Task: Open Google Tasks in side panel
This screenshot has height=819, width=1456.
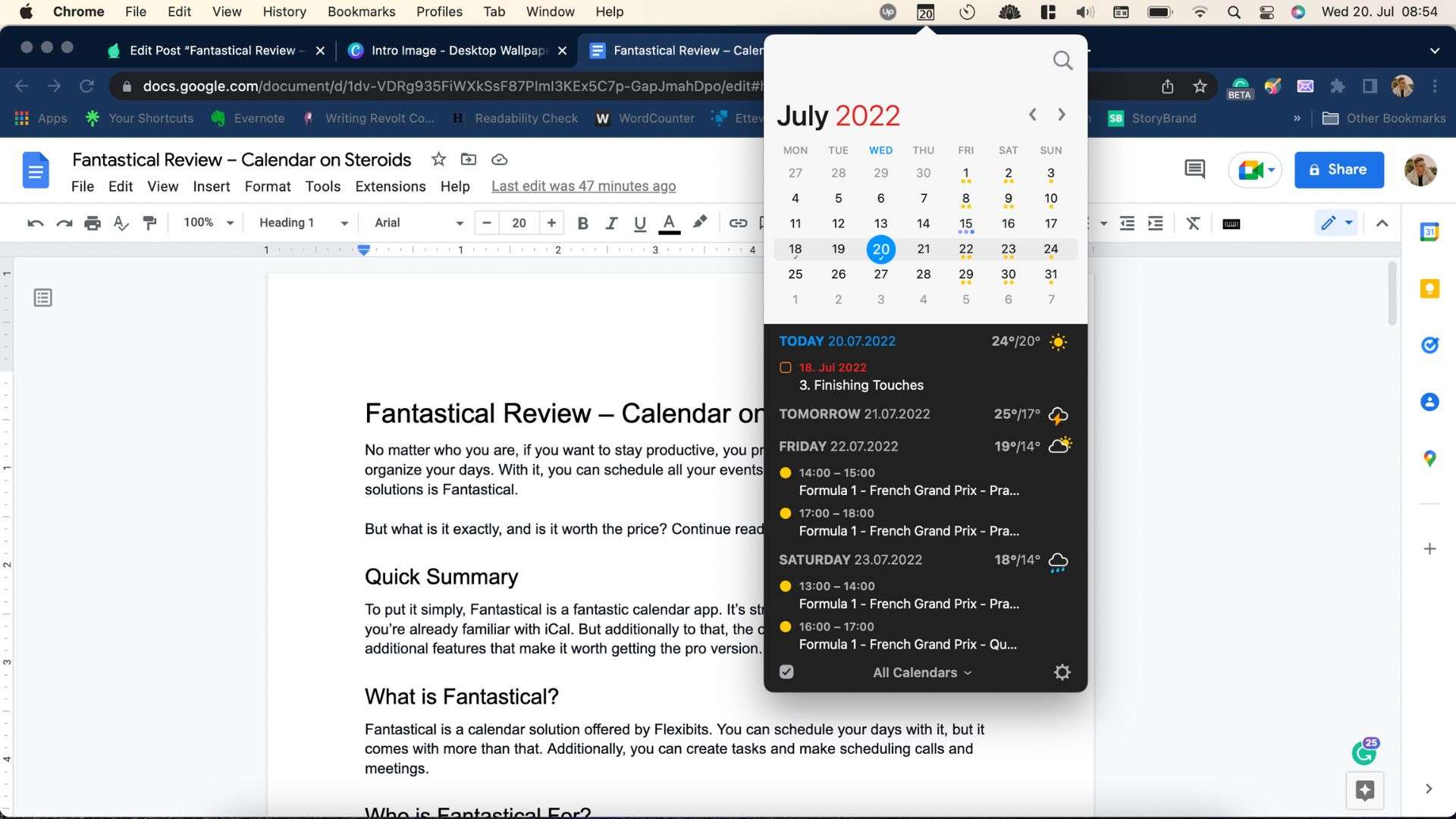Action: point(1429,345)
